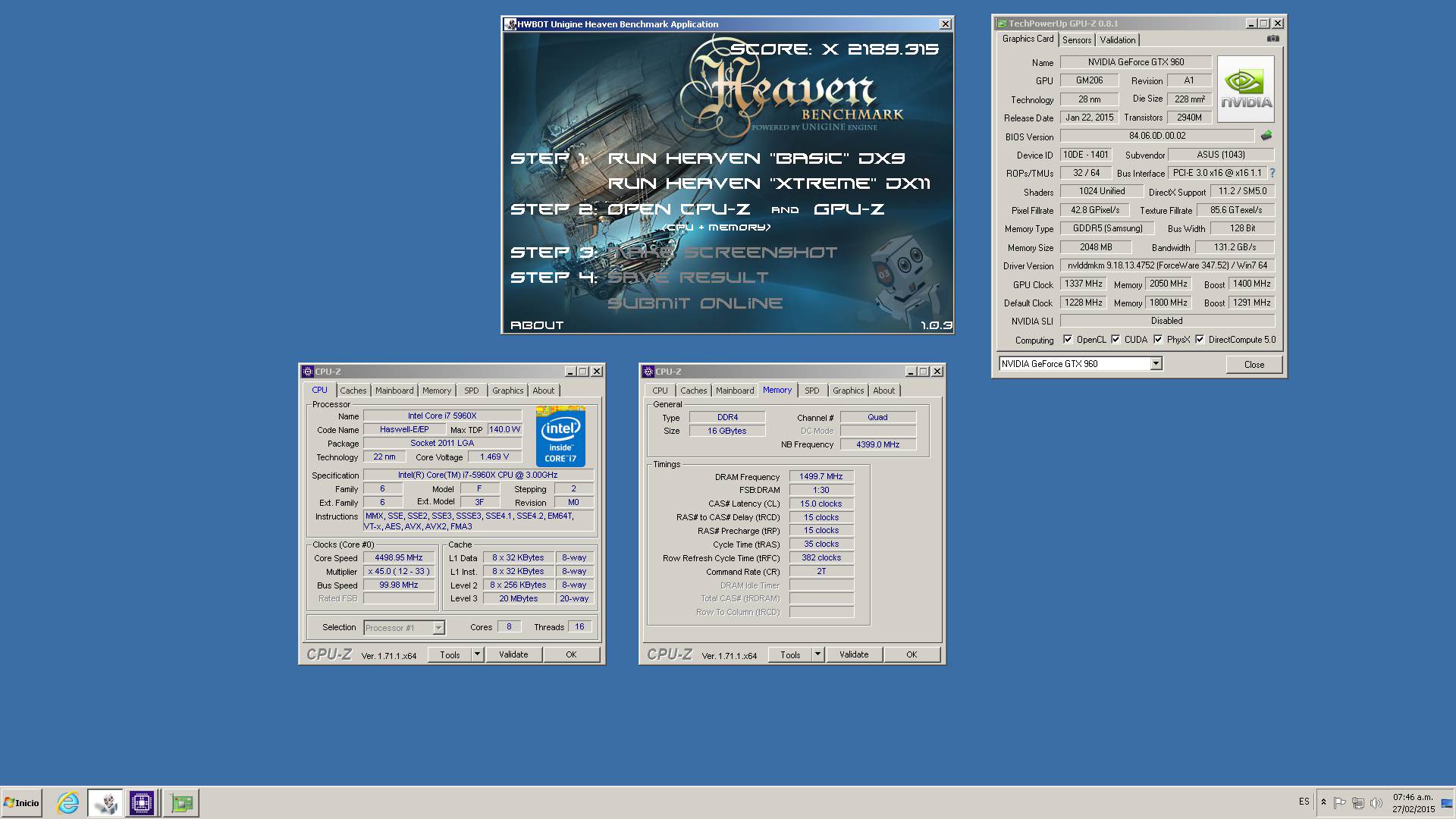Open the Inicio start button
The image size is (1456, 819).
pos(21,802)
